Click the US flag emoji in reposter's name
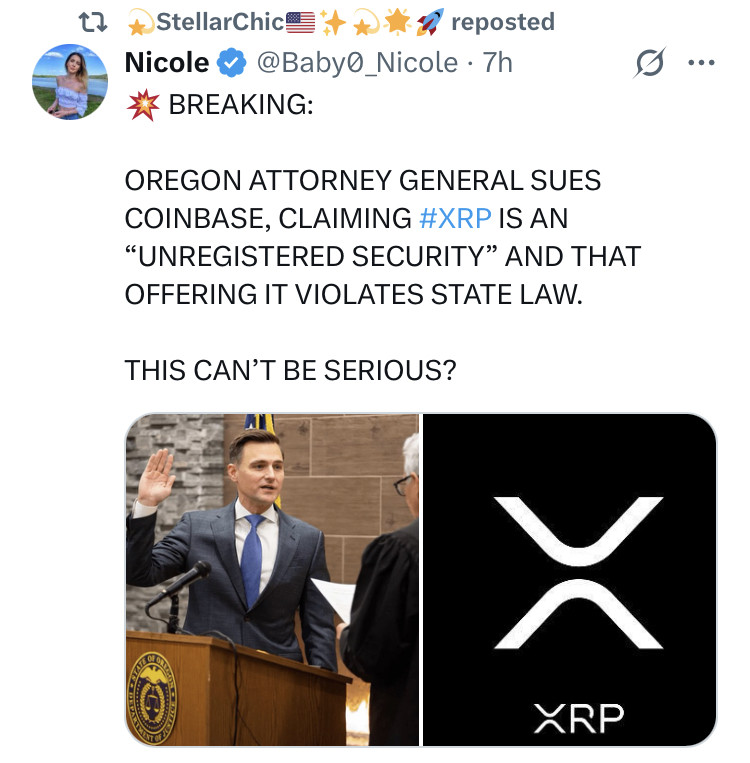750x763 pixels. (300, 21)
